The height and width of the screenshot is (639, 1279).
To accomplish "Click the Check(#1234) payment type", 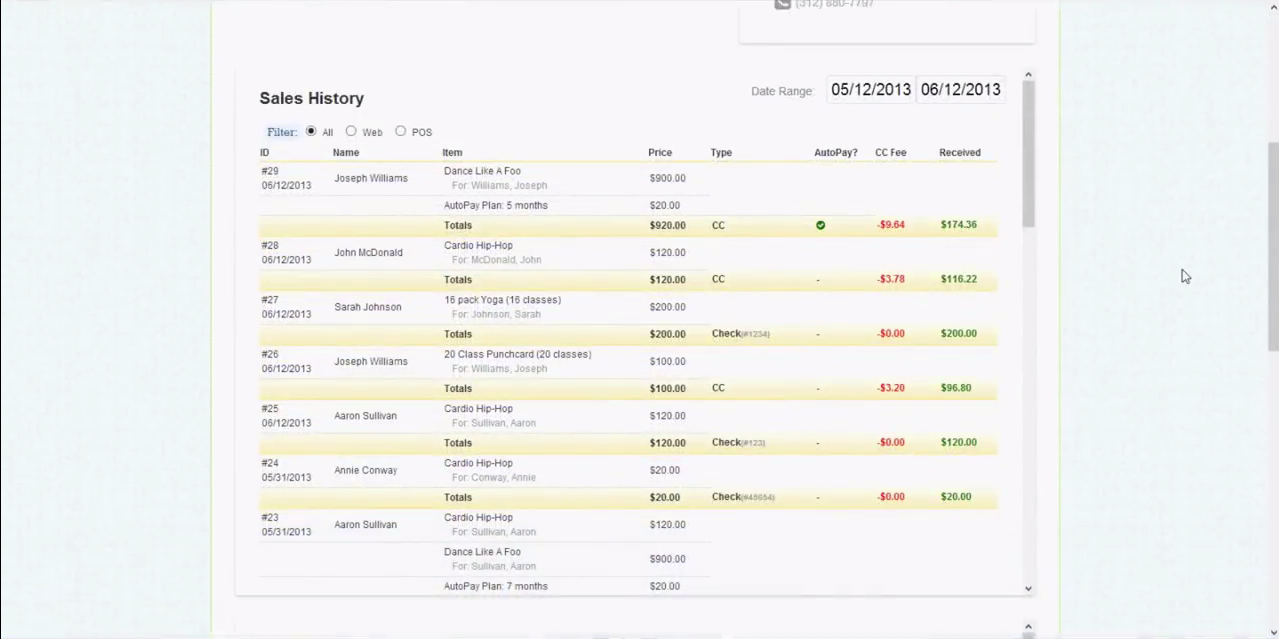I will click(741, 334).
